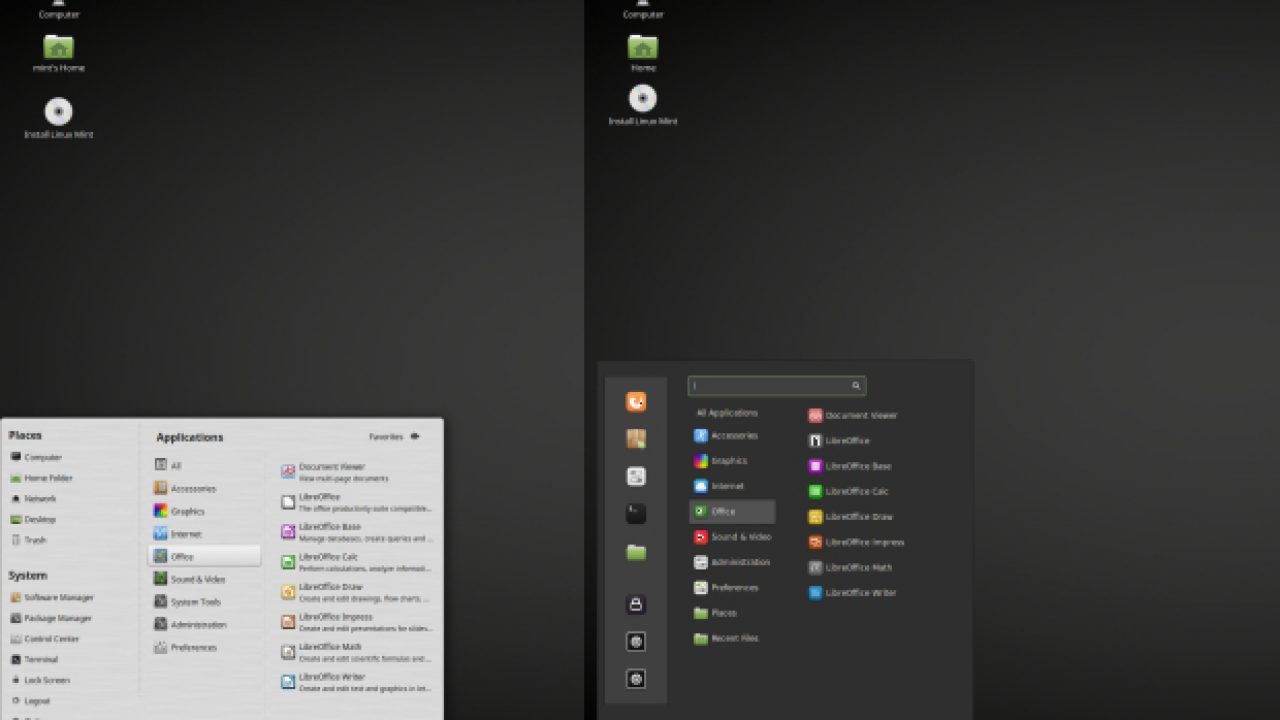Click the search magnifier in dark menu
Image resolution: width=1280 pixels, height=720 pixels.
coord(856,386)
